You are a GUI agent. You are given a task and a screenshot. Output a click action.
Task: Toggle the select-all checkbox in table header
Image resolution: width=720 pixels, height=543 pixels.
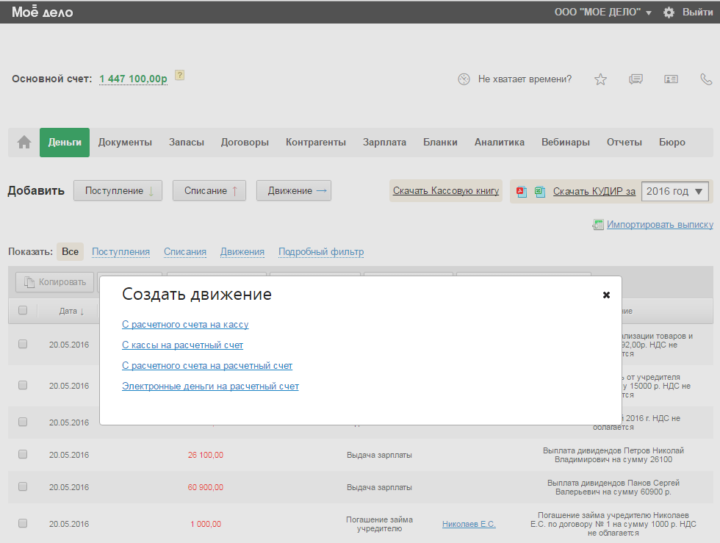[22, 311]
